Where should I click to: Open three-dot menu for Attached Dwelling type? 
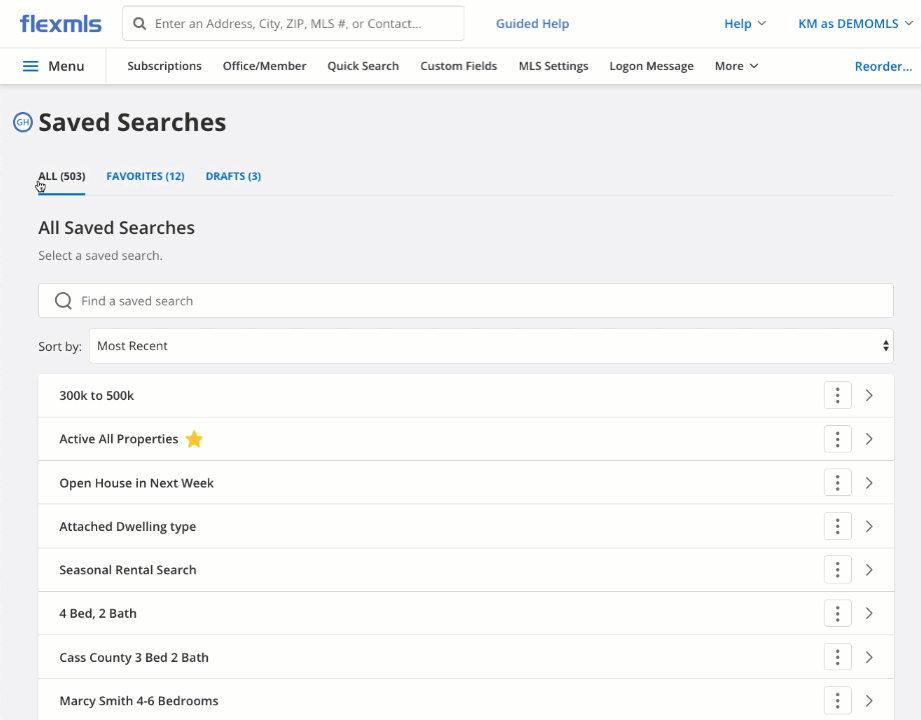[x=837, y=526]
